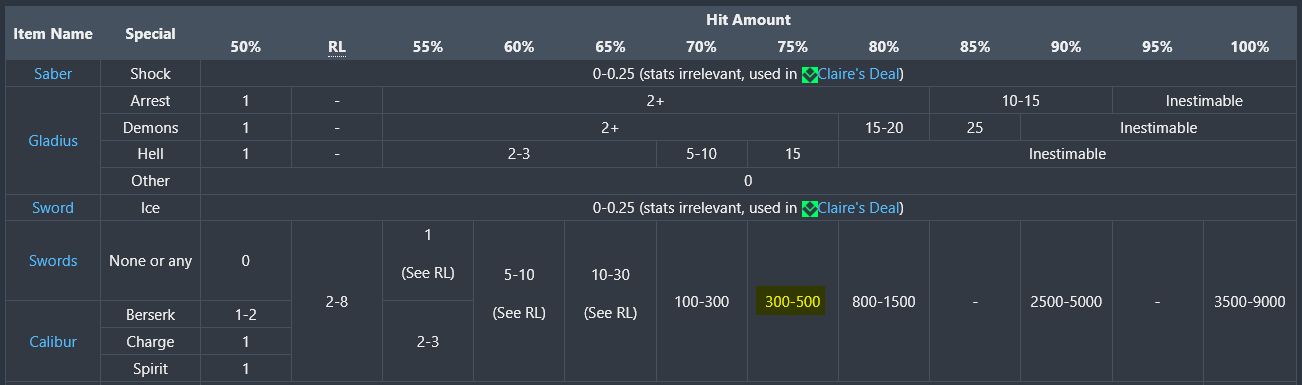Select the 800-1500 price cell
Screen dimensions: 1302x385
click(x=884, y=301)
